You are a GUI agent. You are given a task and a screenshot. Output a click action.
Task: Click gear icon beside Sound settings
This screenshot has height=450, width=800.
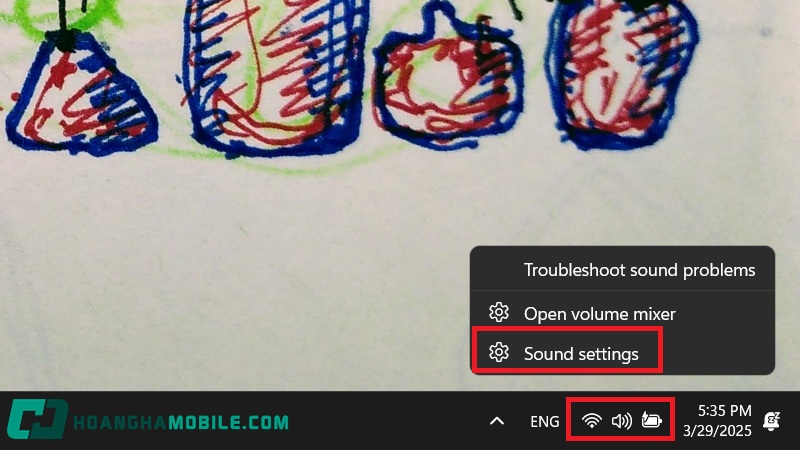click(498, 353)
